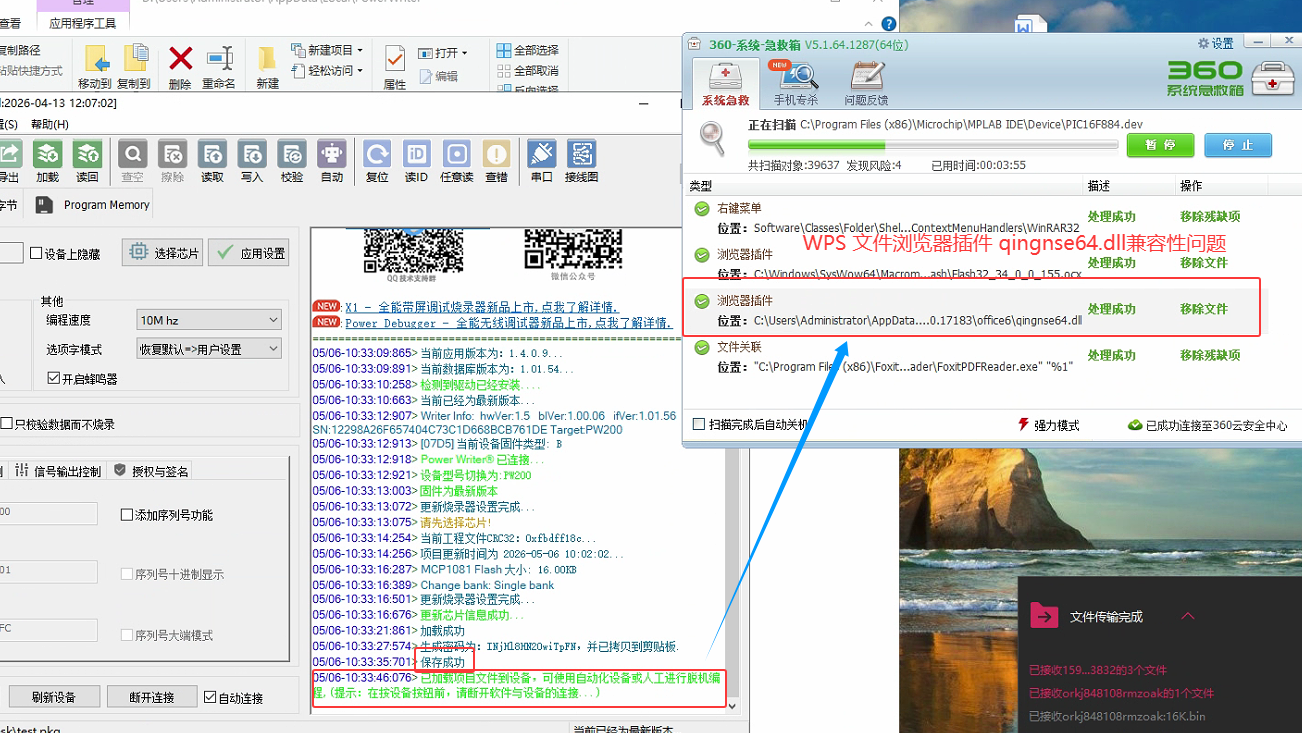Viewport: 1302px width, 733px height.
Task: Select the 应用程序工具 ribbon tab in Explorer
Action: pos(82,23)
